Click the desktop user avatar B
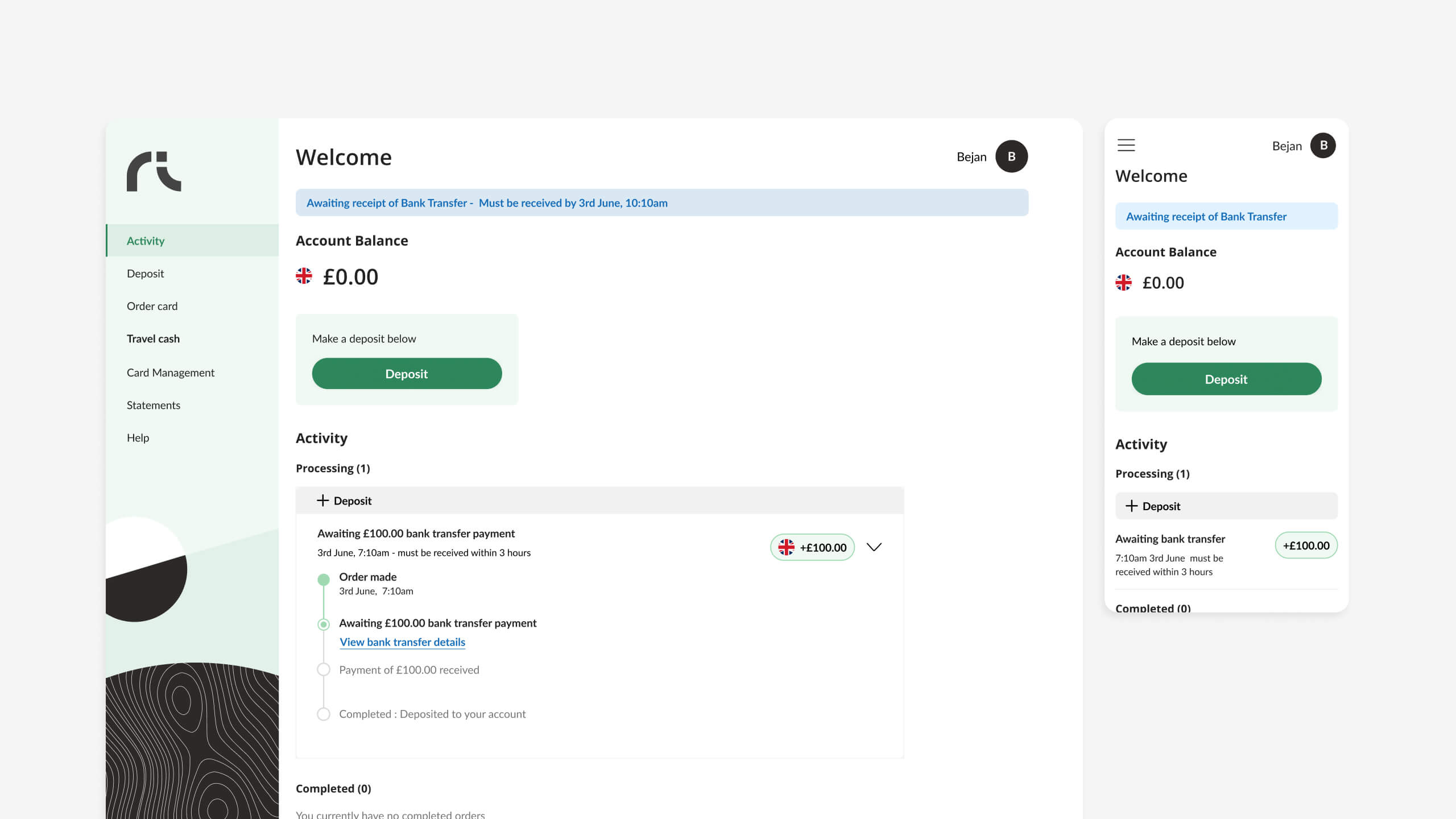 click(1011, 156)
